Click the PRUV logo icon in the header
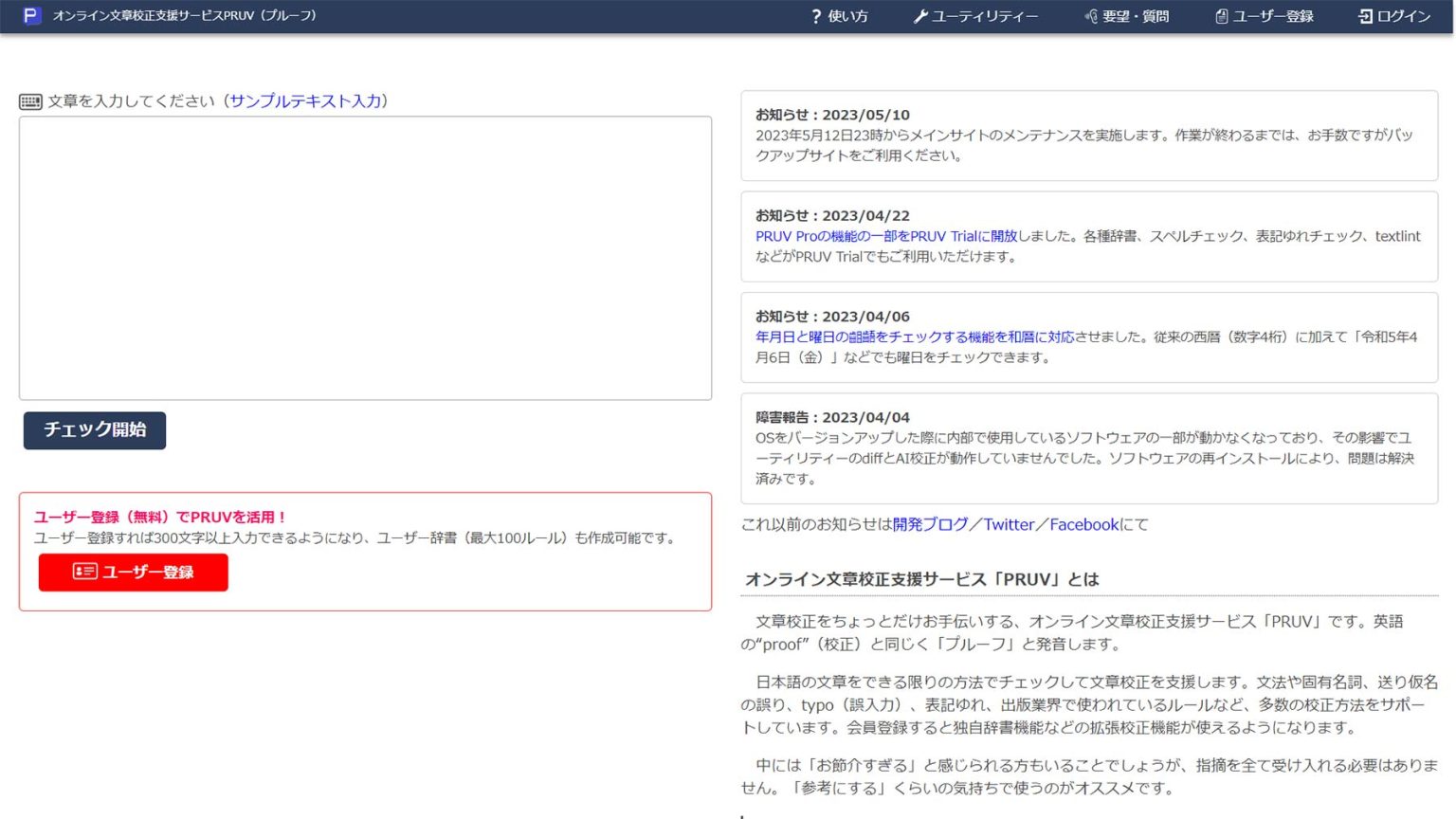1456x819 pixels. (x=33, y=15)
